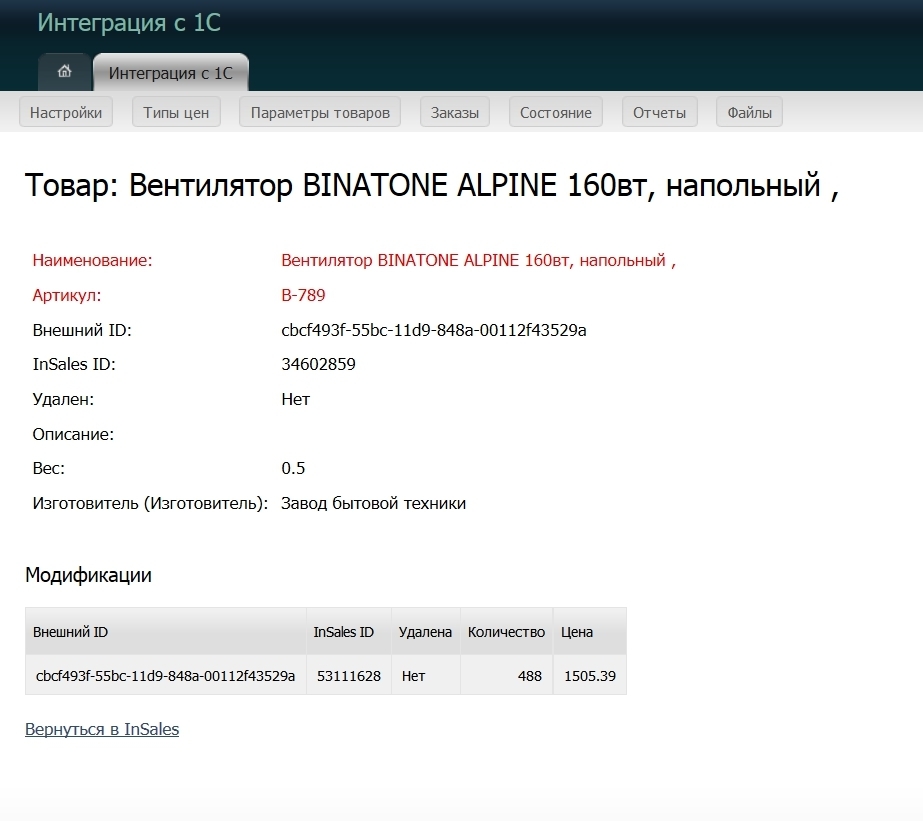
Task: Open Отчеты section
Action: (659, 112)
